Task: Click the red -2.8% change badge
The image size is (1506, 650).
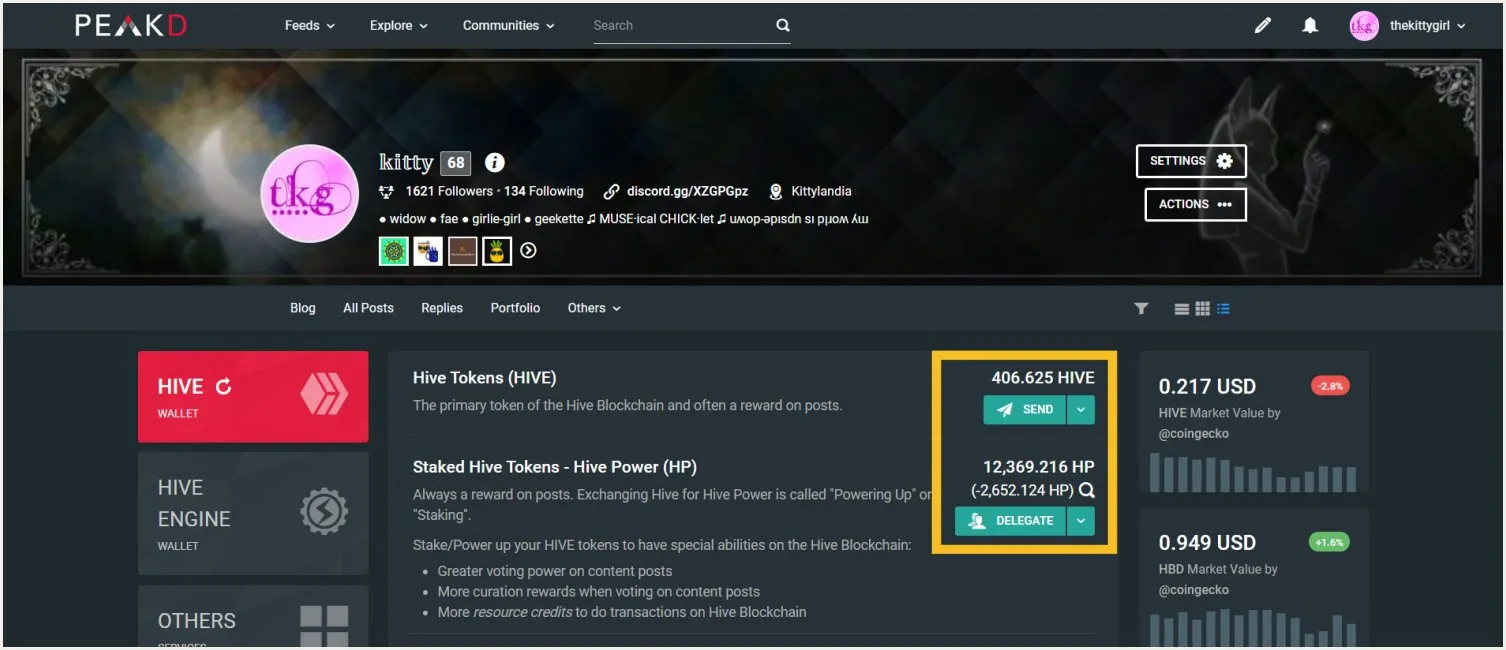Action: coord(1330,386)
